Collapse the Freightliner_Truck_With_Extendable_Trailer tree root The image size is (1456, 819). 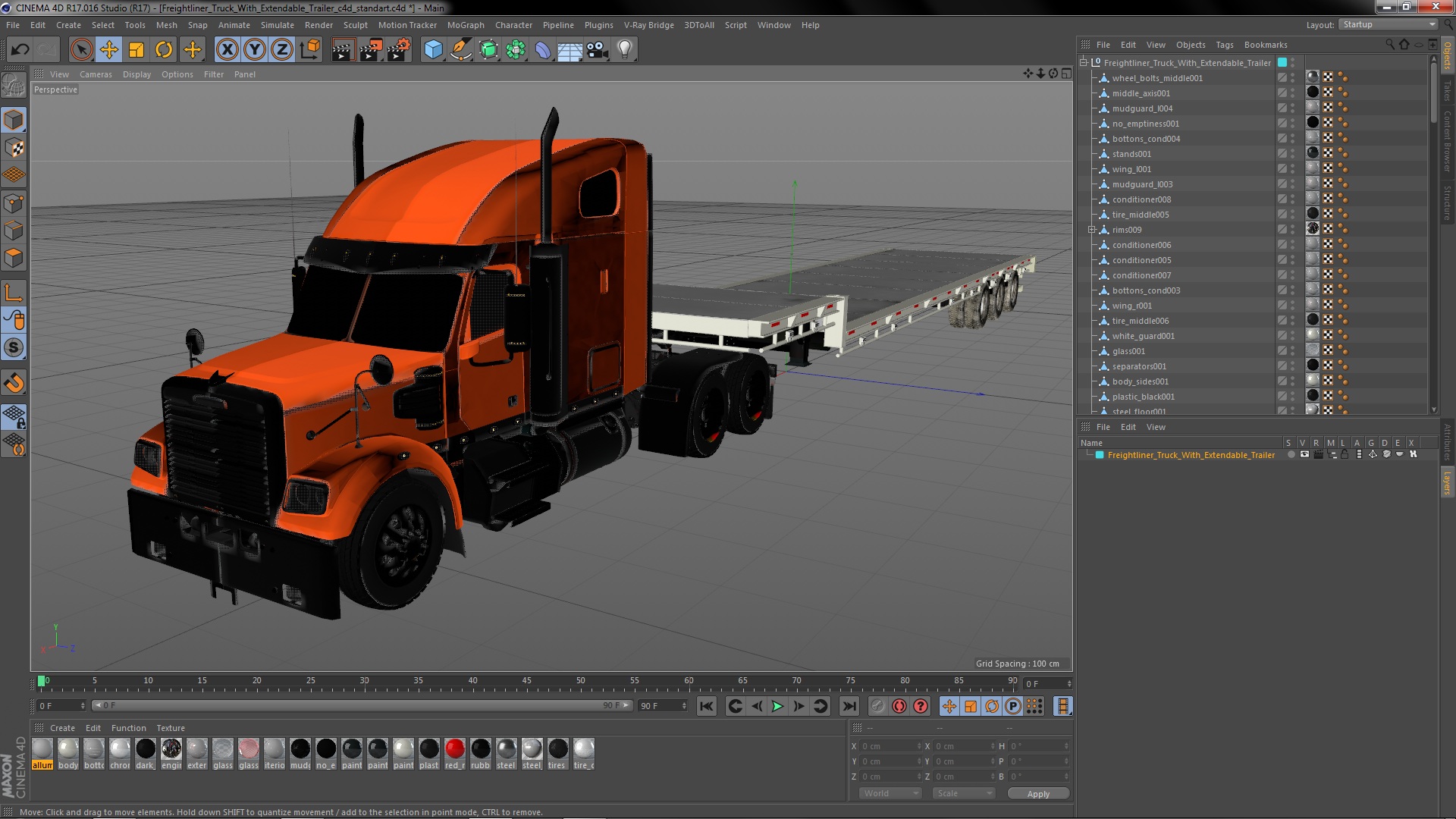click(1084, 63)
